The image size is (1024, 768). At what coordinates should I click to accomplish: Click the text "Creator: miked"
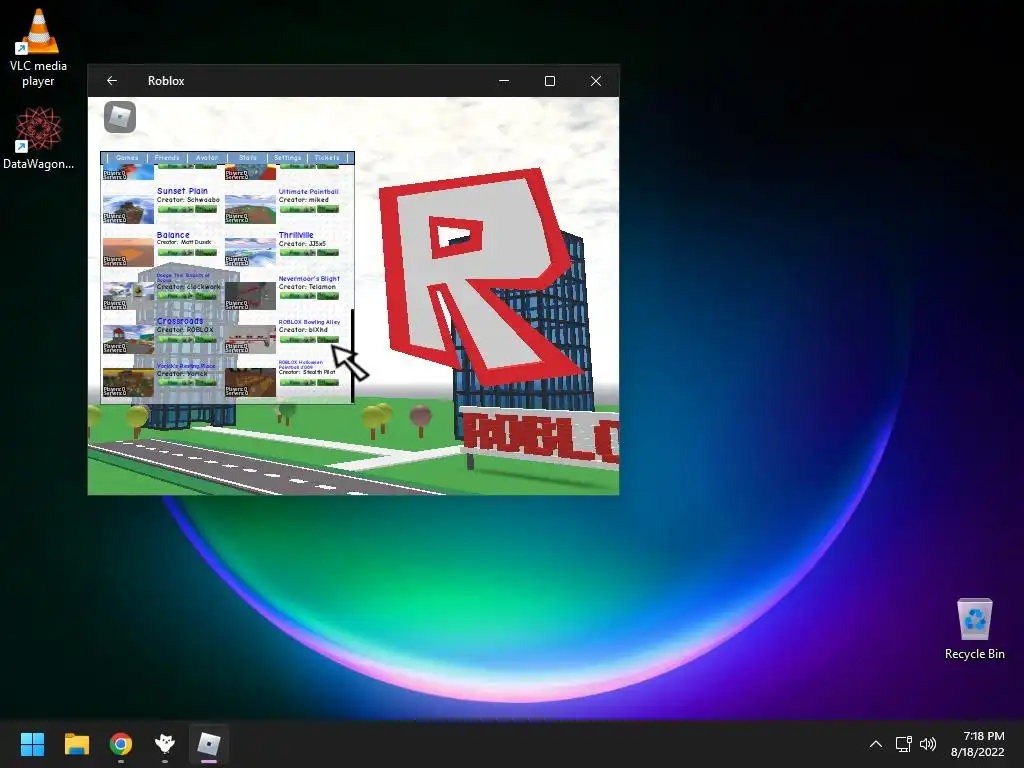coord(304,200)
